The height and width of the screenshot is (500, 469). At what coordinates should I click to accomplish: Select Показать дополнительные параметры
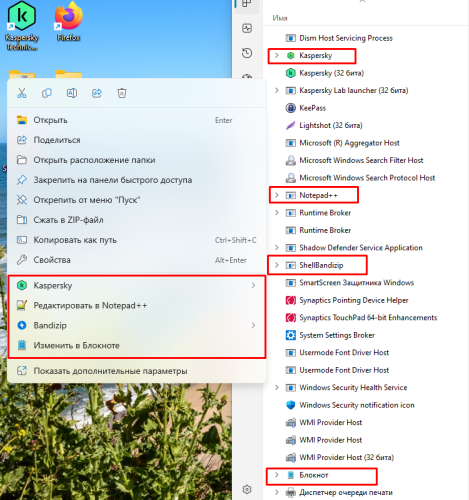coord(137,371)
